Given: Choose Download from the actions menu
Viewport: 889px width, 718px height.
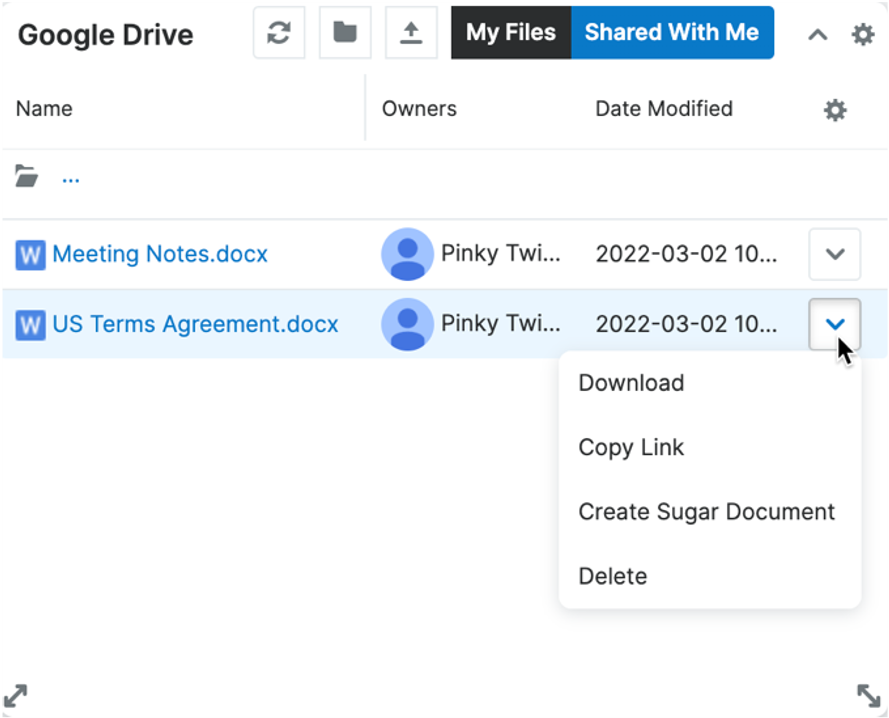Looking at the screenshot, I should [631, 383].
